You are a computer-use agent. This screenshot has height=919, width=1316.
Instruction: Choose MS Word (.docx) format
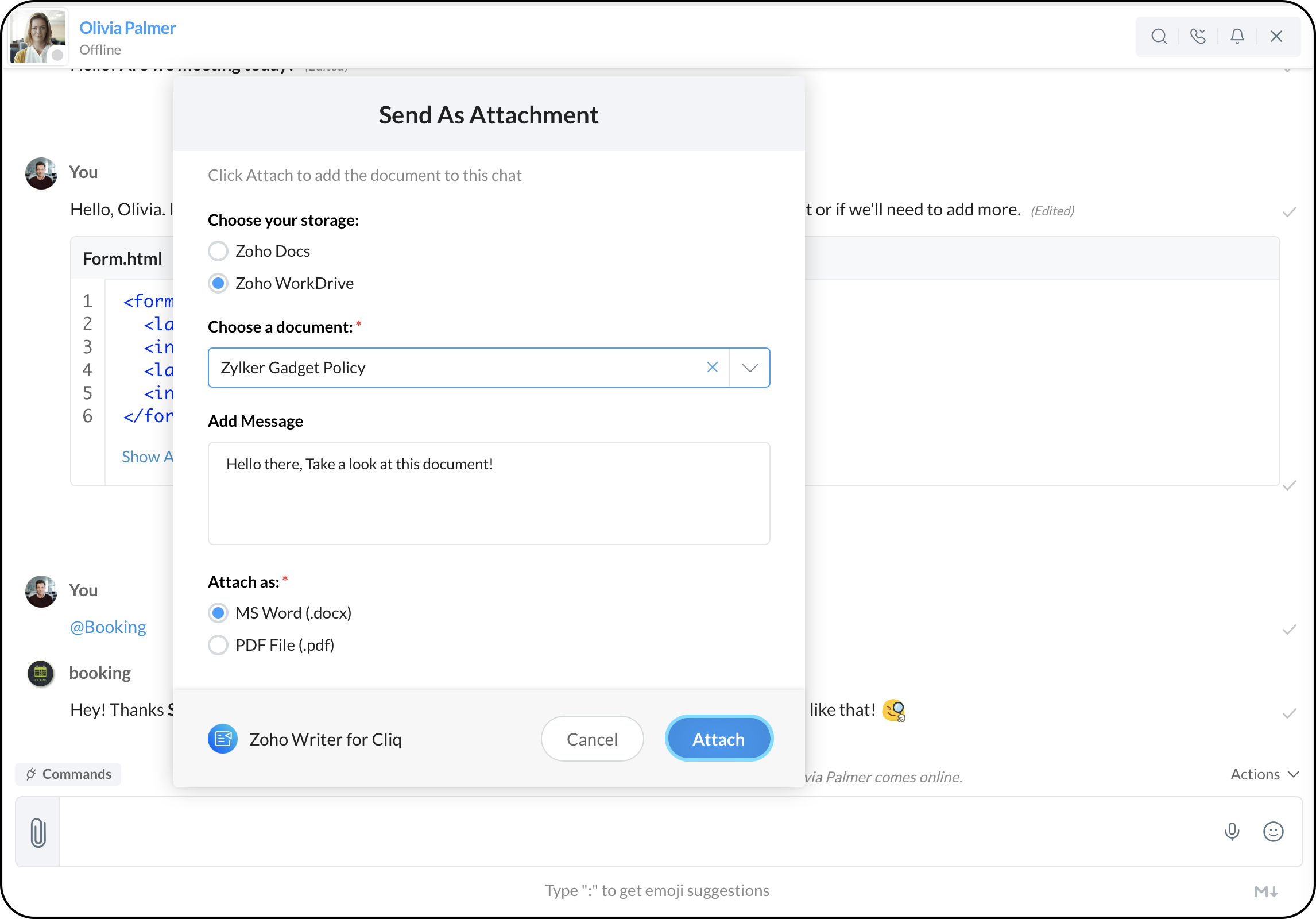(x=218, y=613)
